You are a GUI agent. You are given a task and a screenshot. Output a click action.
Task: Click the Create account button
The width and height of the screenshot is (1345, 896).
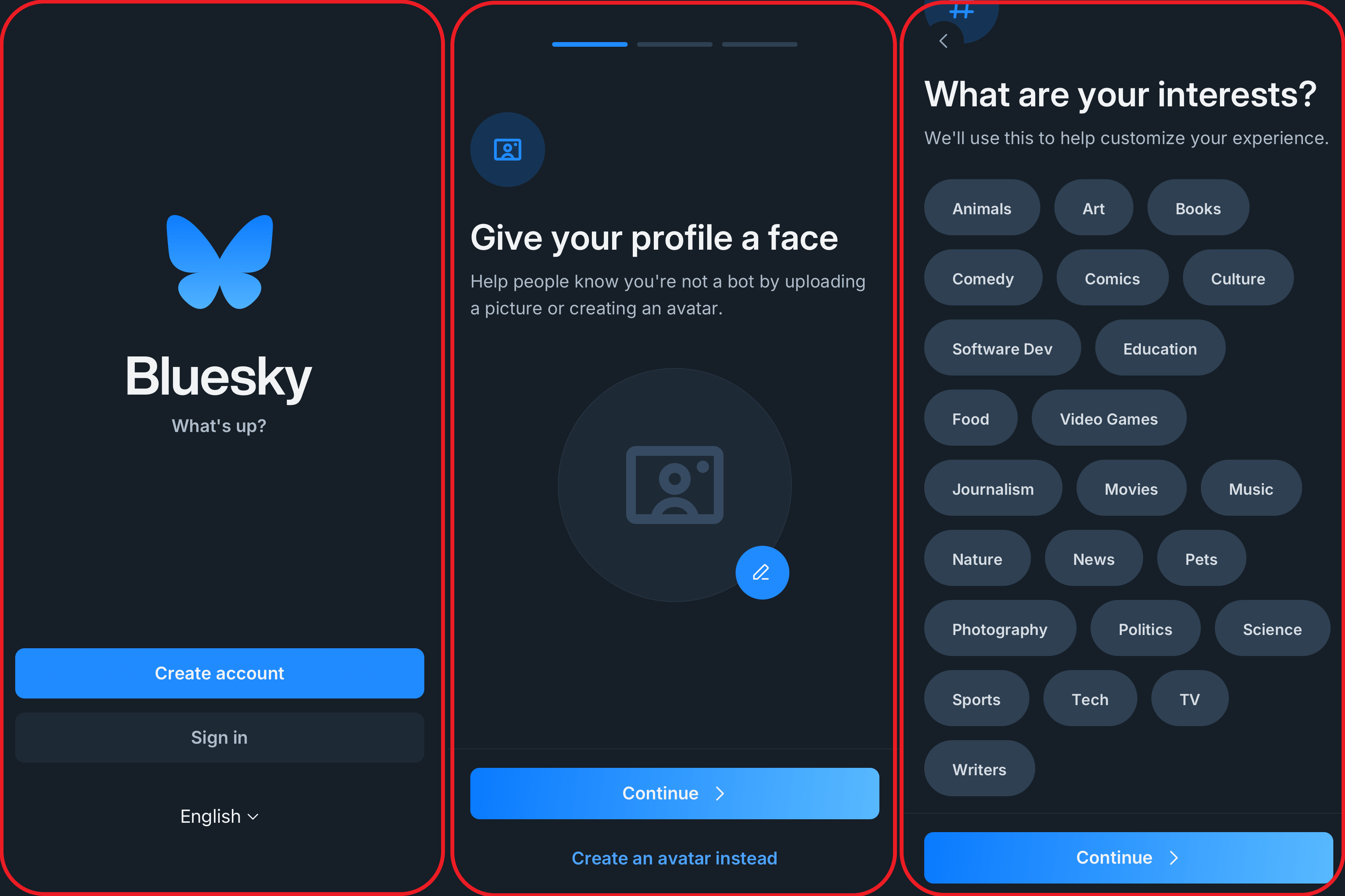(x=218, y=672)
